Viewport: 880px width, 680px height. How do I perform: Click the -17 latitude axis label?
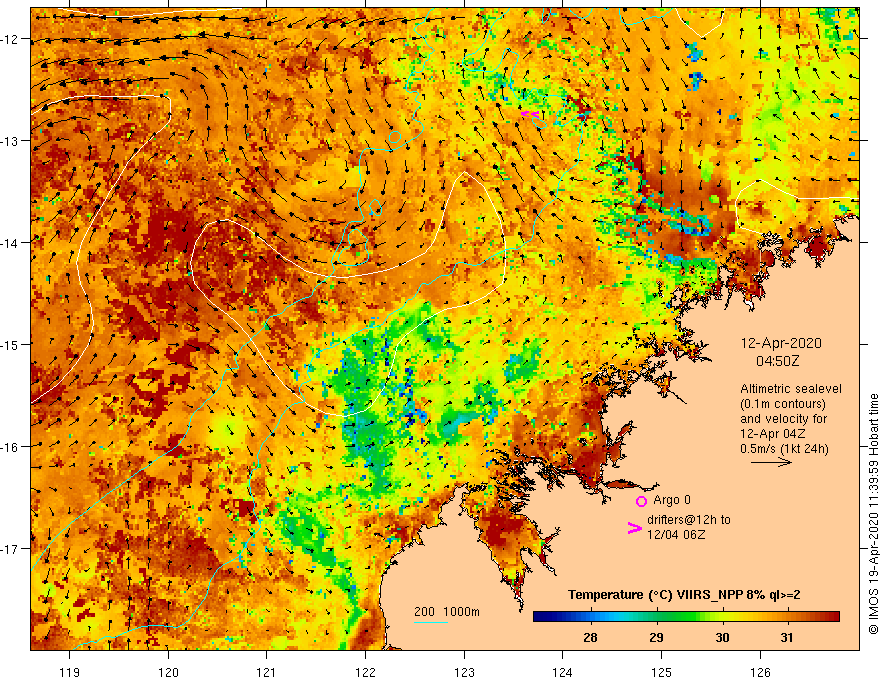(10, 548)
